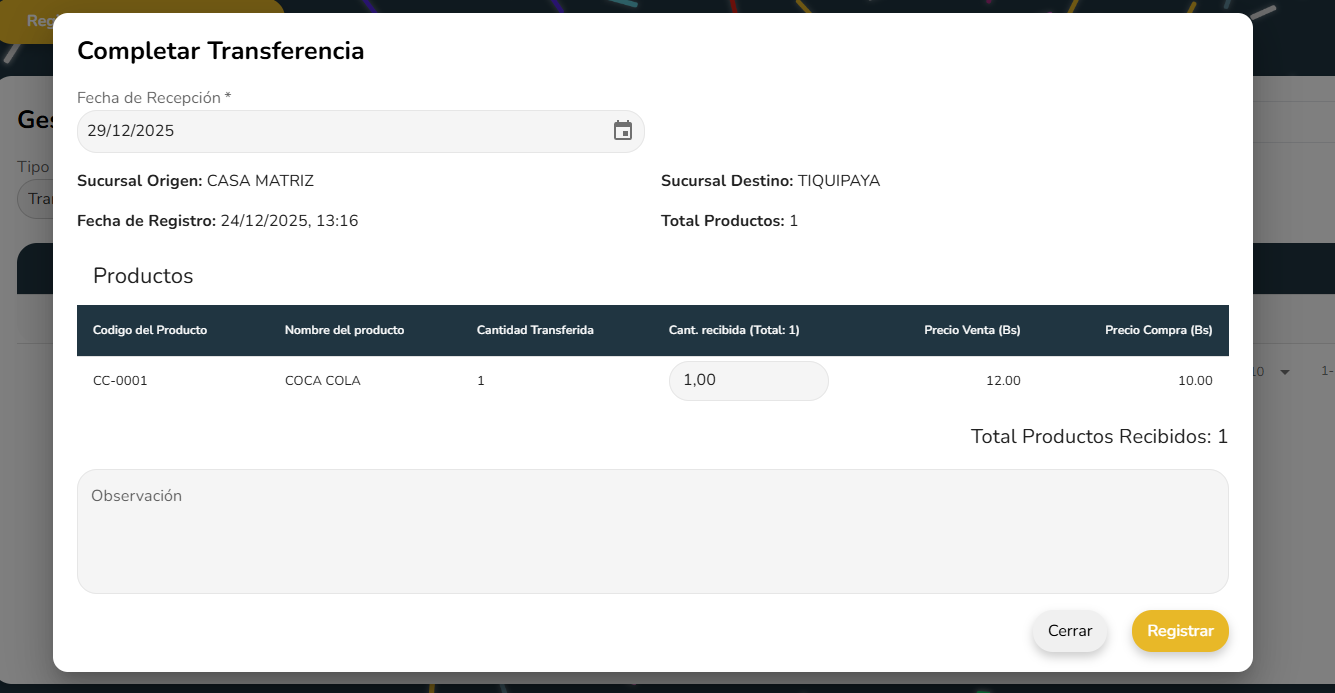Click the 12.00 sale price cell
Viewport: 1335px width, 693px height.
click(x=1003, y=381)
